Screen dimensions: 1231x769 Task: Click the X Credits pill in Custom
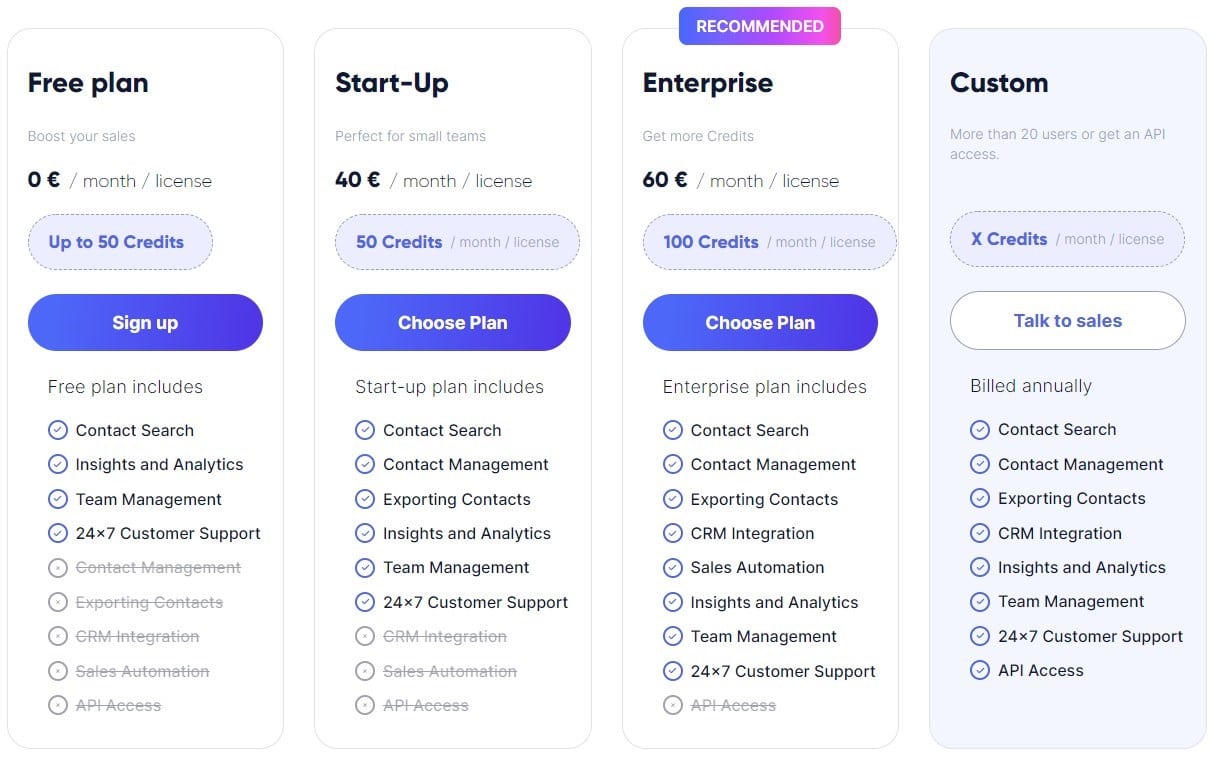[1067, 239]
